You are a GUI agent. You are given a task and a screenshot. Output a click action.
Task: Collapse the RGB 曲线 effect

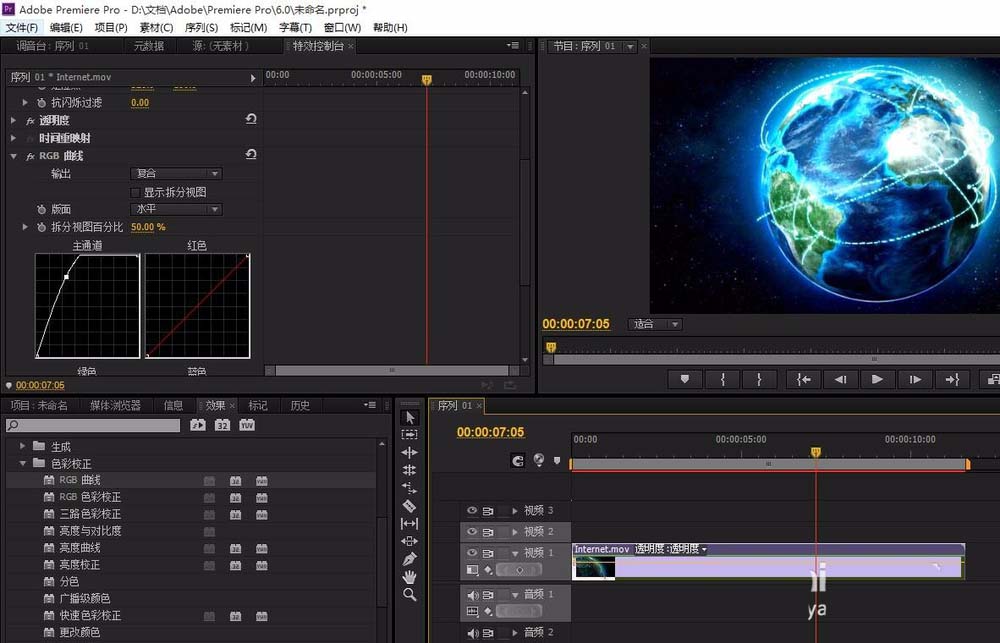[x=13, y=156]
